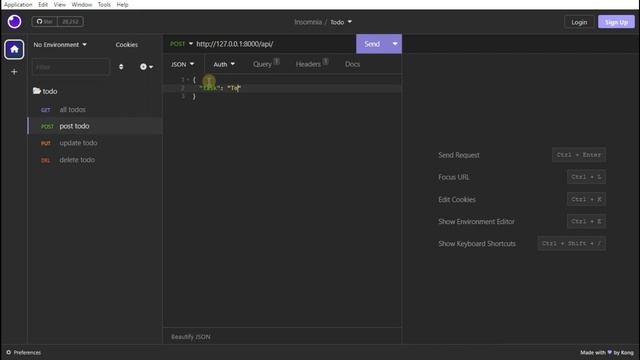Viewport: 640px width, 360px height.
Task: Fold the JSON block at line 1
Action: pyautogui.click(x=188, y=80)
